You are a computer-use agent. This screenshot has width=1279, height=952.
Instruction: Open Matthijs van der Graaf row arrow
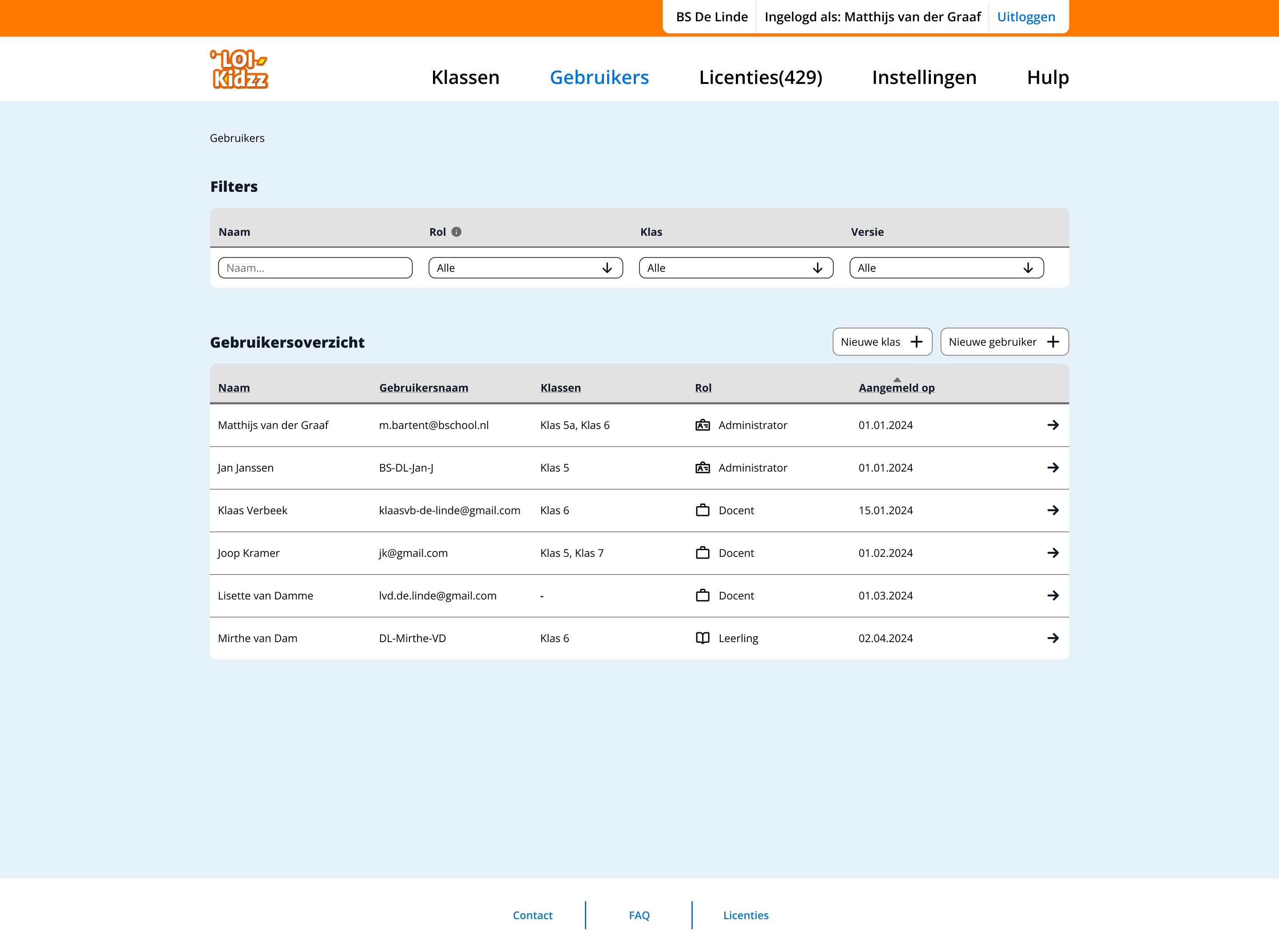pos(1053,424)
